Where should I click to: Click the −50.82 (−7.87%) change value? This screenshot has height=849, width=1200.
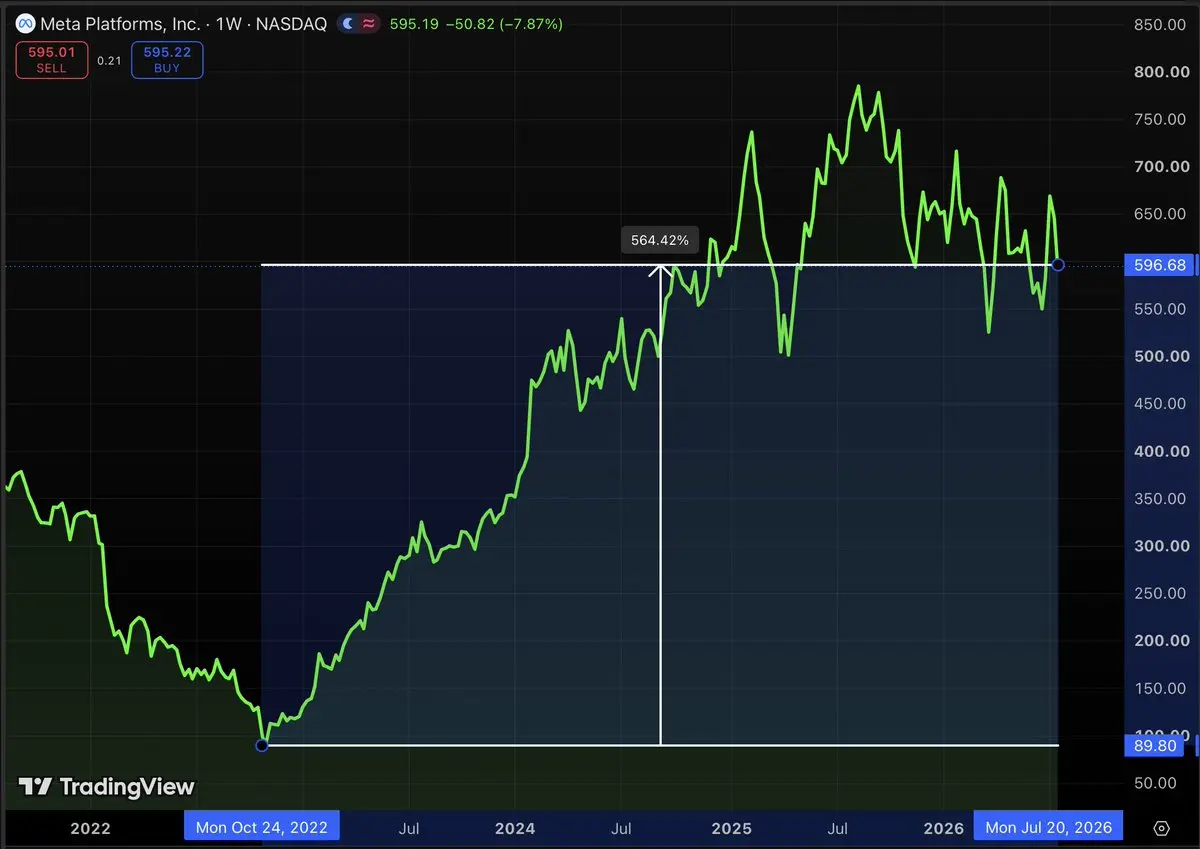pyautogui.click(x=503, y=23)
